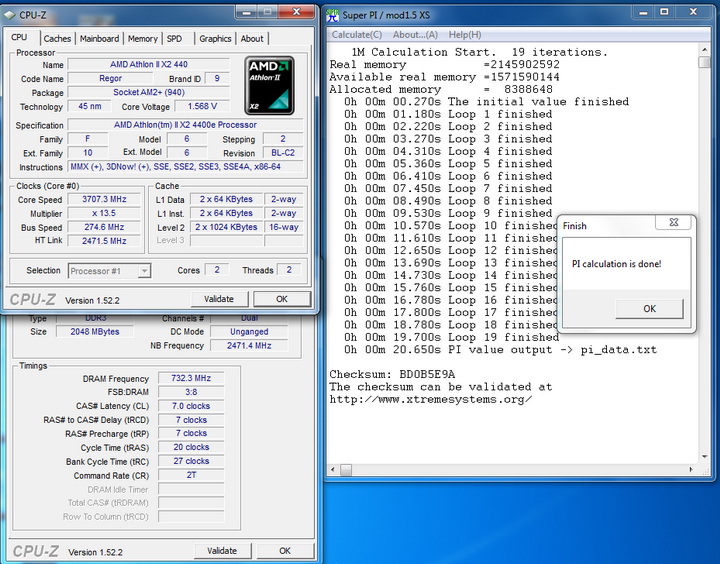
Task: Click the Super PI horizontal scrollbar thumb
Action: pos(346,470)
